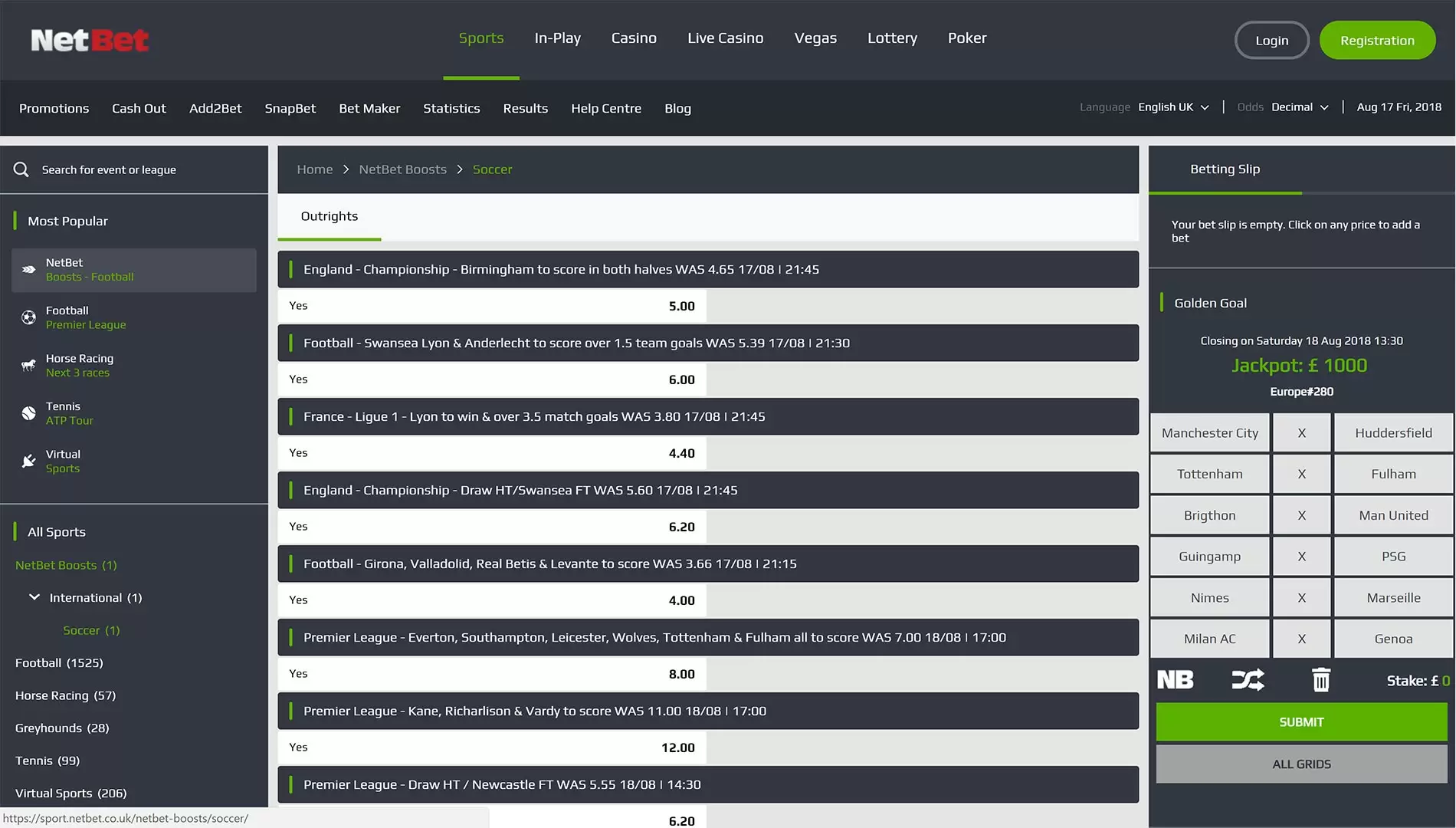Click the search magnifier icon
The width and height of the screenshot is (1456, 828).
21,169
